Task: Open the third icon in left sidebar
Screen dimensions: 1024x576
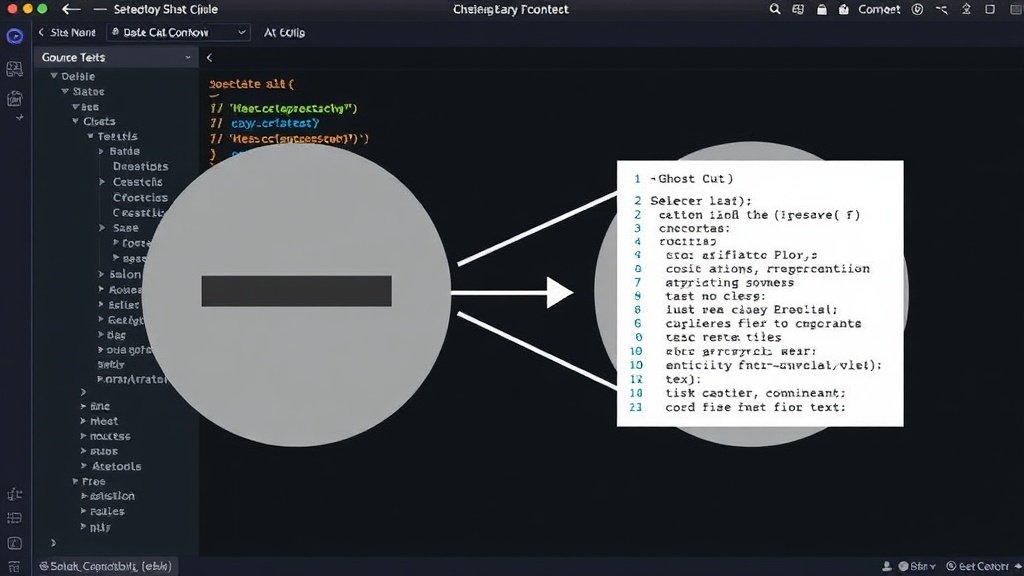Action: (14, 99)
